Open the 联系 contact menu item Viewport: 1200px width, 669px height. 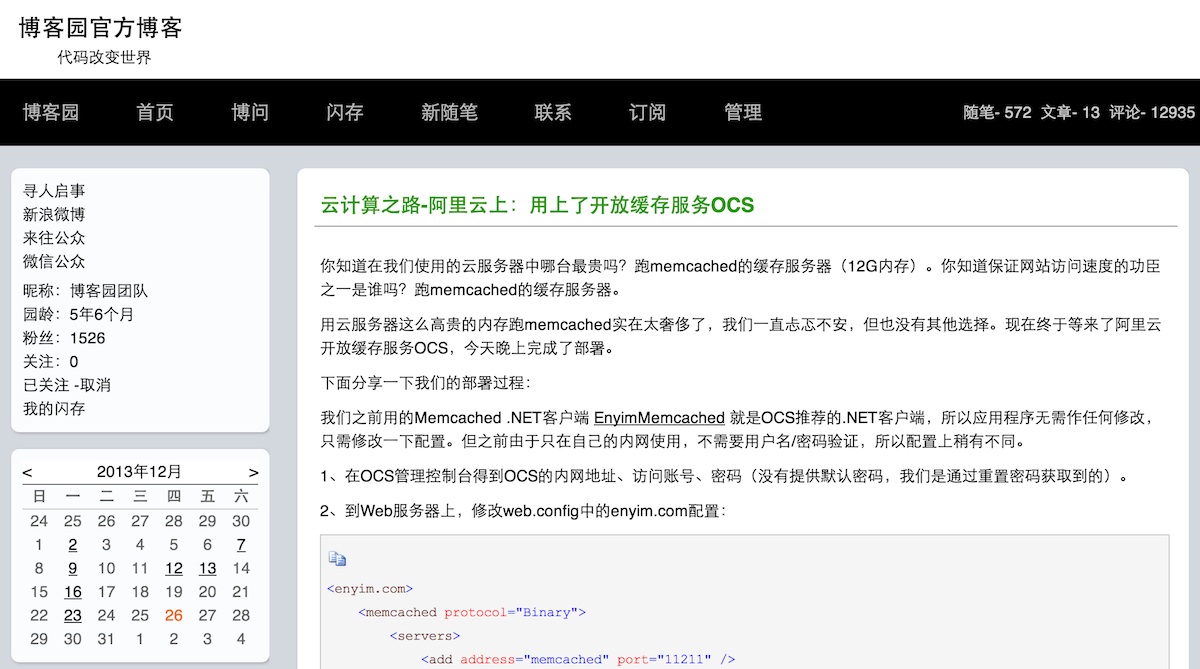(553, 113)
